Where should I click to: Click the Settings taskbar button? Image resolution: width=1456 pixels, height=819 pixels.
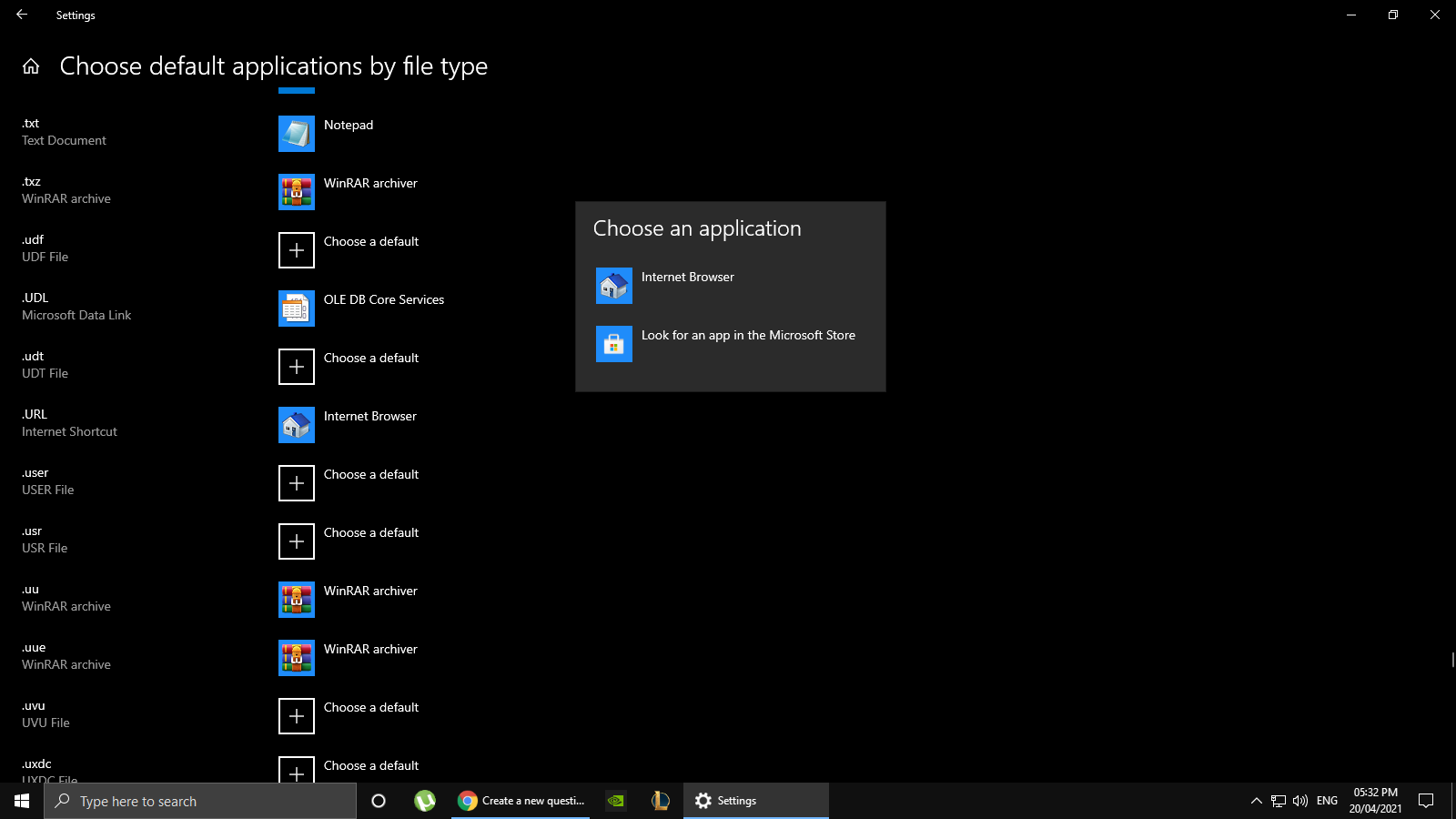tap(756, 801)
